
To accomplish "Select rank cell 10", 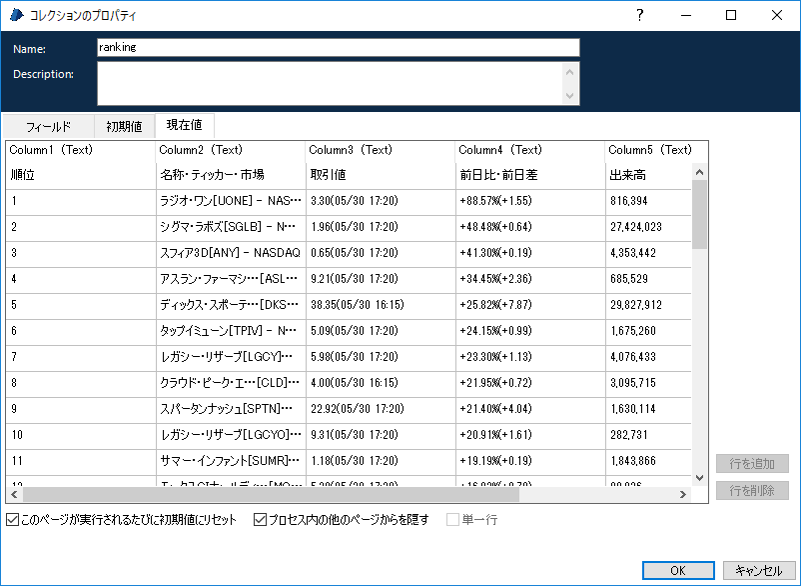I will point(81,436).
